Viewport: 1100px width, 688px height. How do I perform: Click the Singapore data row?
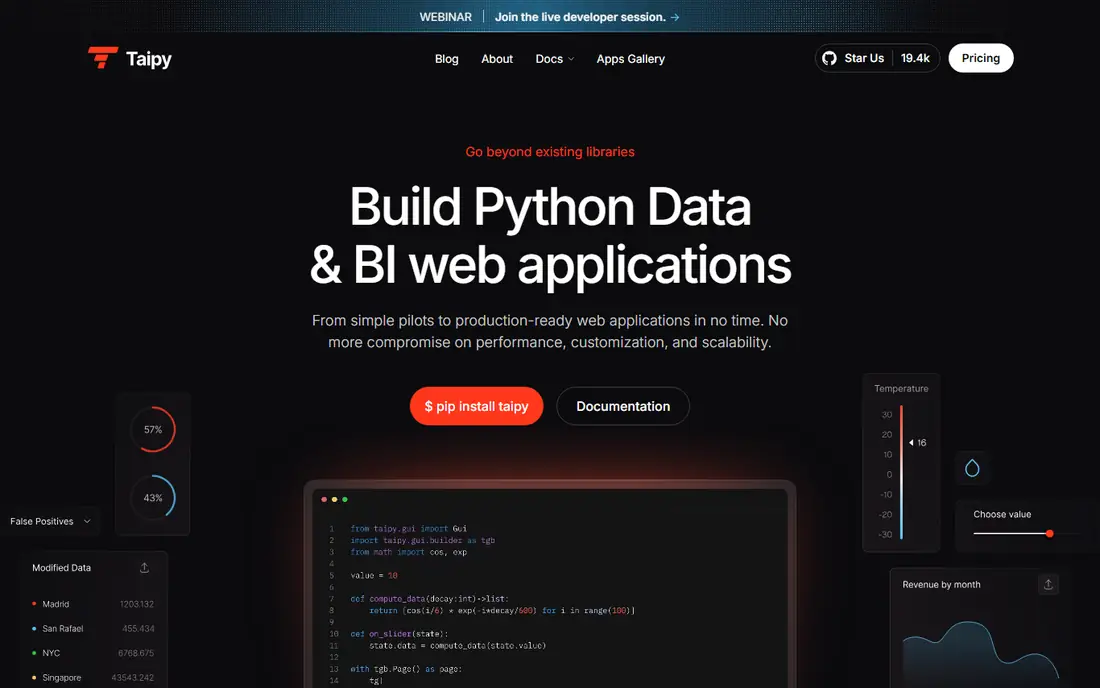tap(93, 677)
